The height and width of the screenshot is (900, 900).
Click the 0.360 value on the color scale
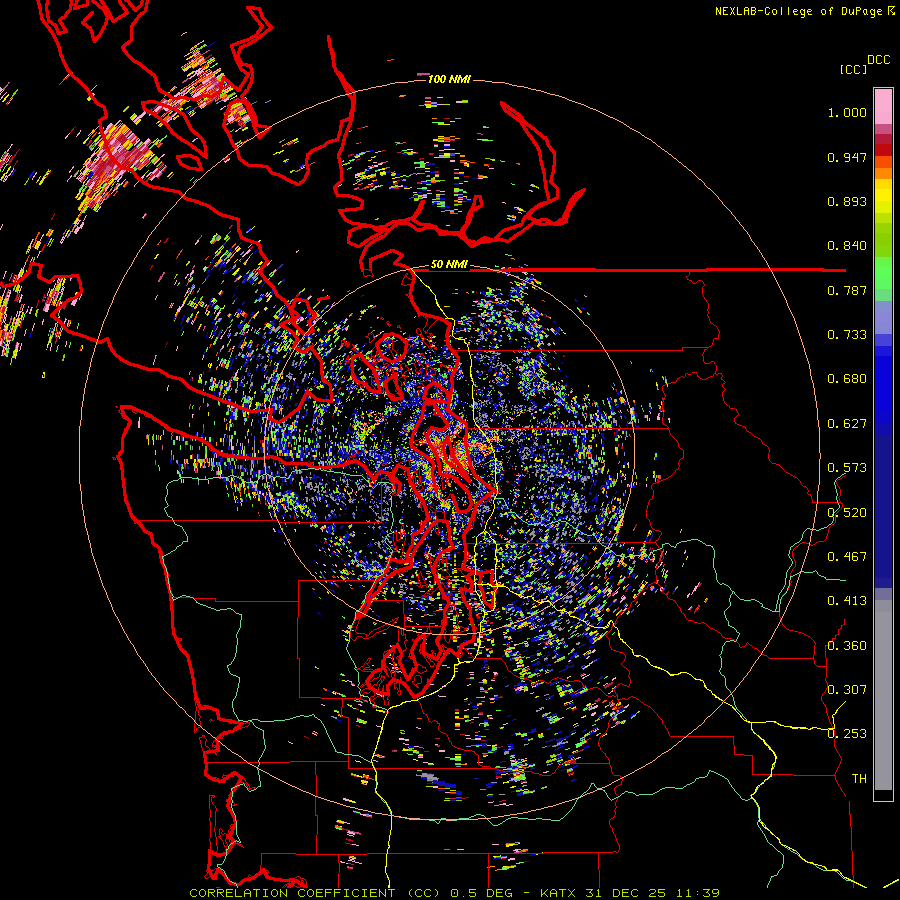pos(847,646)
